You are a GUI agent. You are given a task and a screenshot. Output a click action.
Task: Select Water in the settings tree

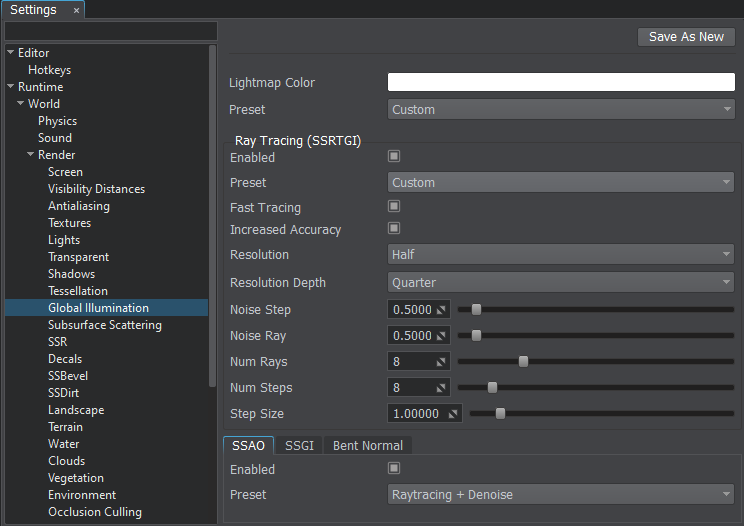tap(64, 444)
